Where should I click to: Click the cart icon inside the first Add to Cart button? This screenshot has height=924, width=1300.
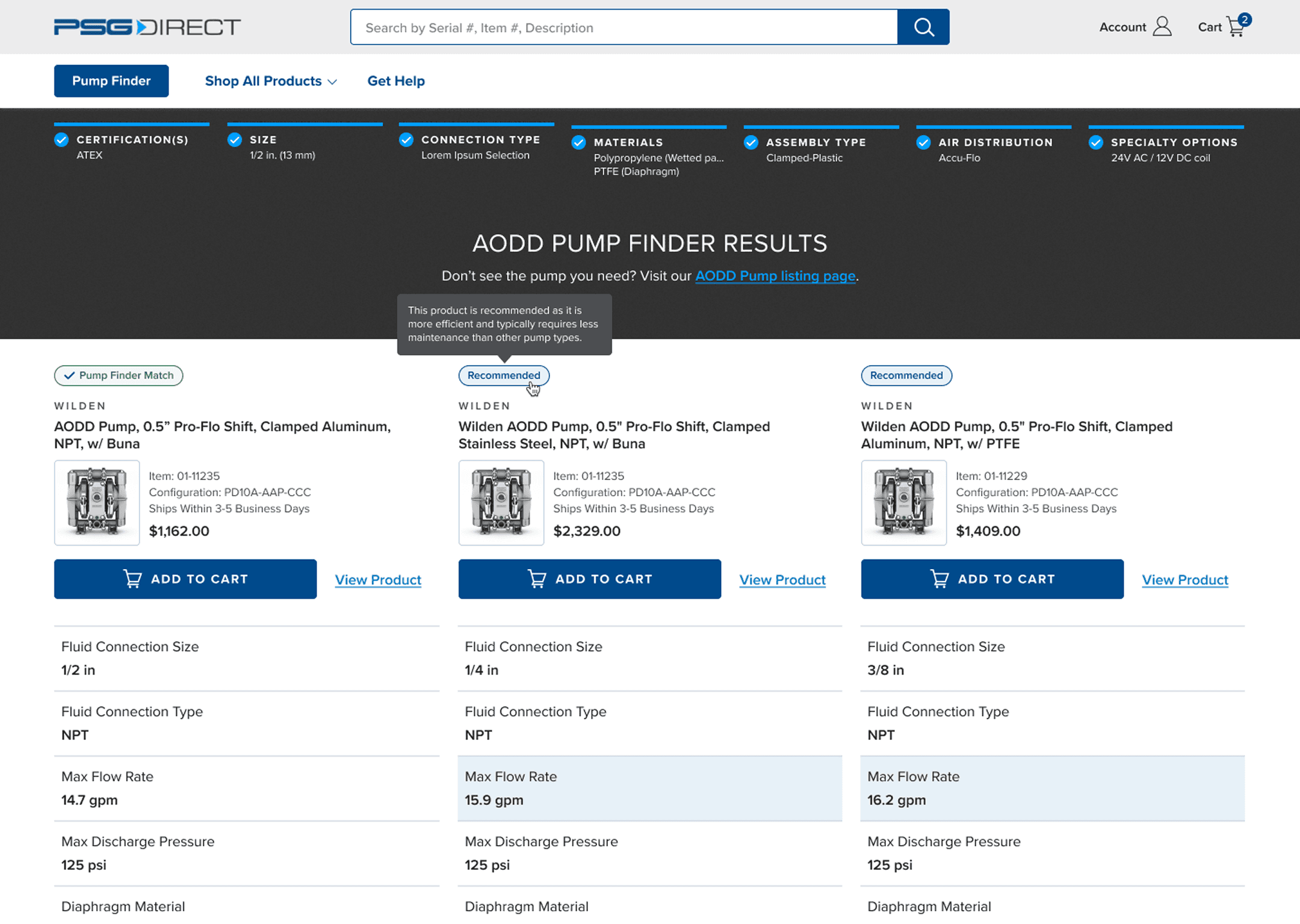[133, 579]
